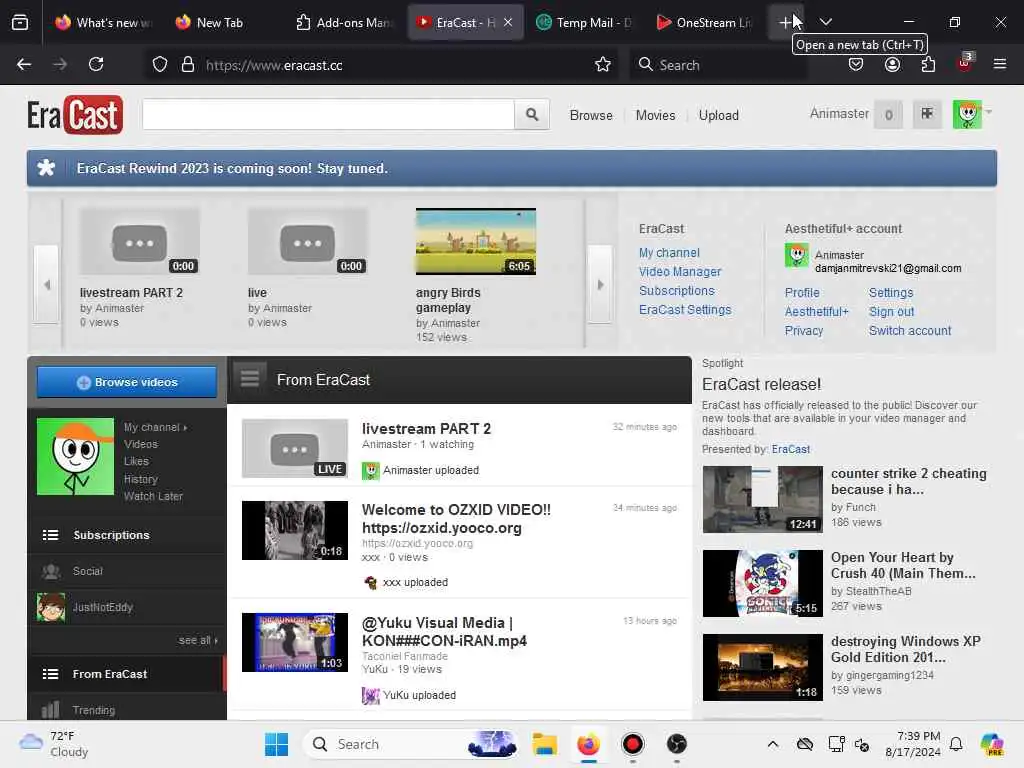
Task: Expand My channel arrow in sidebar
Action: (185, 427)
